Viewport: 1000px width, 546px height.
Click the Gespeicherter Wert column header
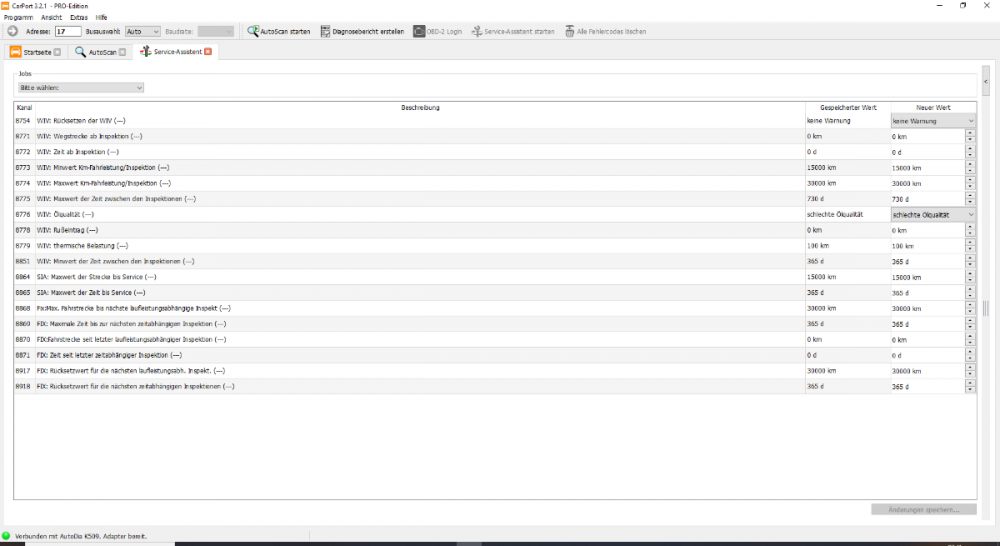[x=848, y=107]
